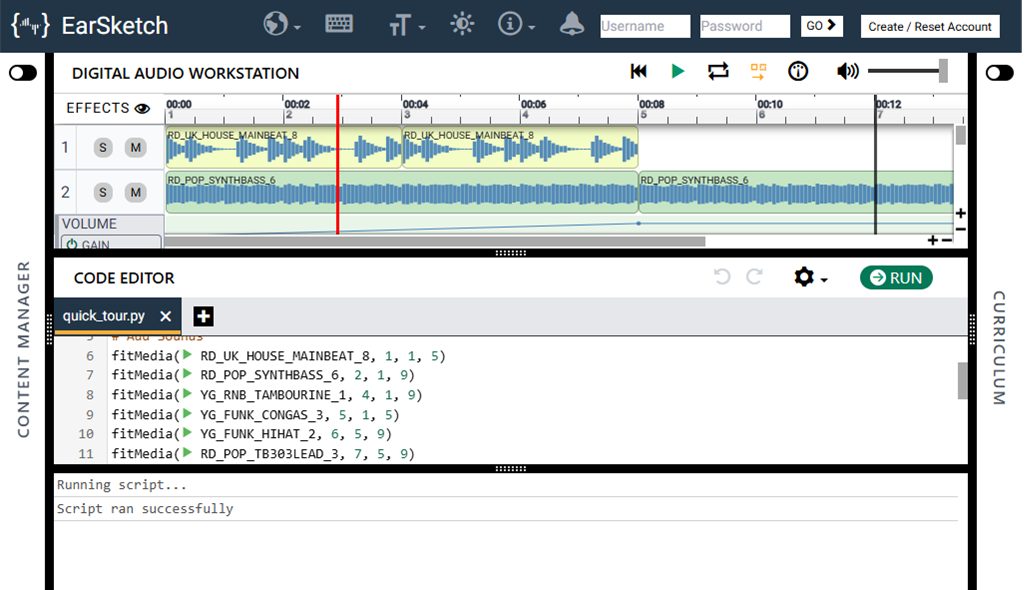Adjust the master volume slider
Viewport: 1032px width, 590px height.
click(x=908, y=71)
